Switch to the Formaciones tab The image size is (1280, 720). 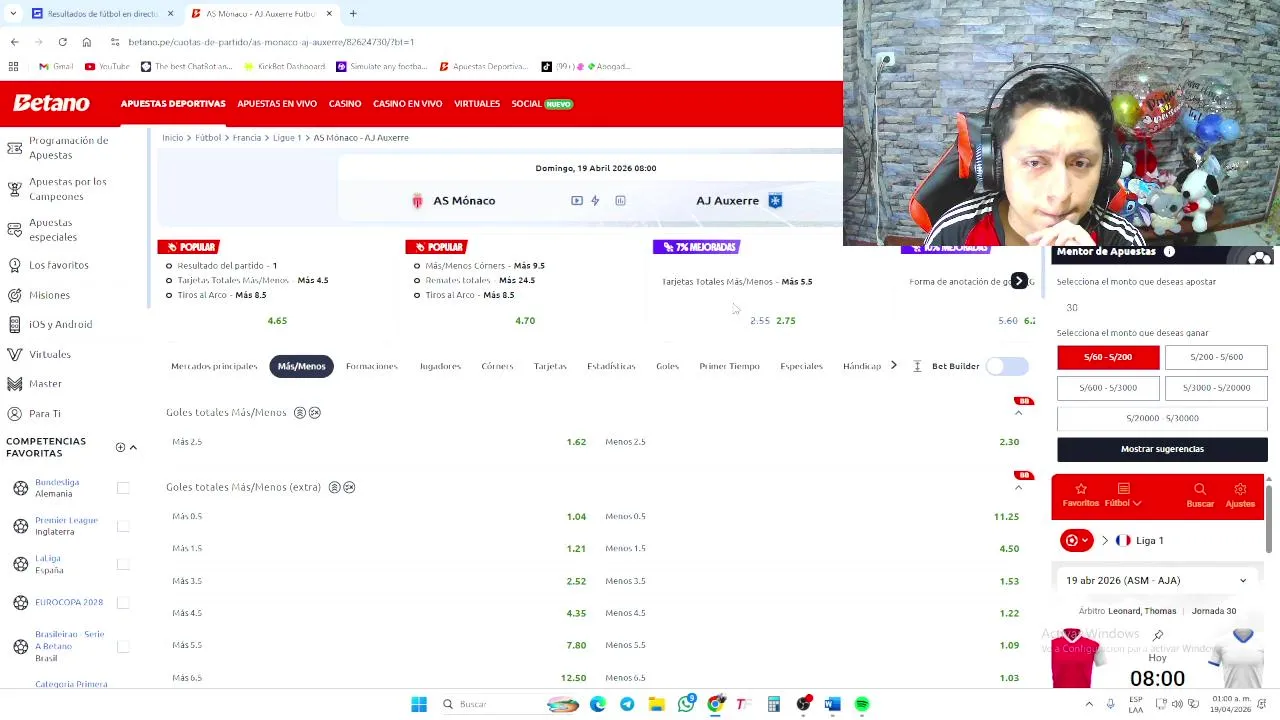click(x=372, y=366)
